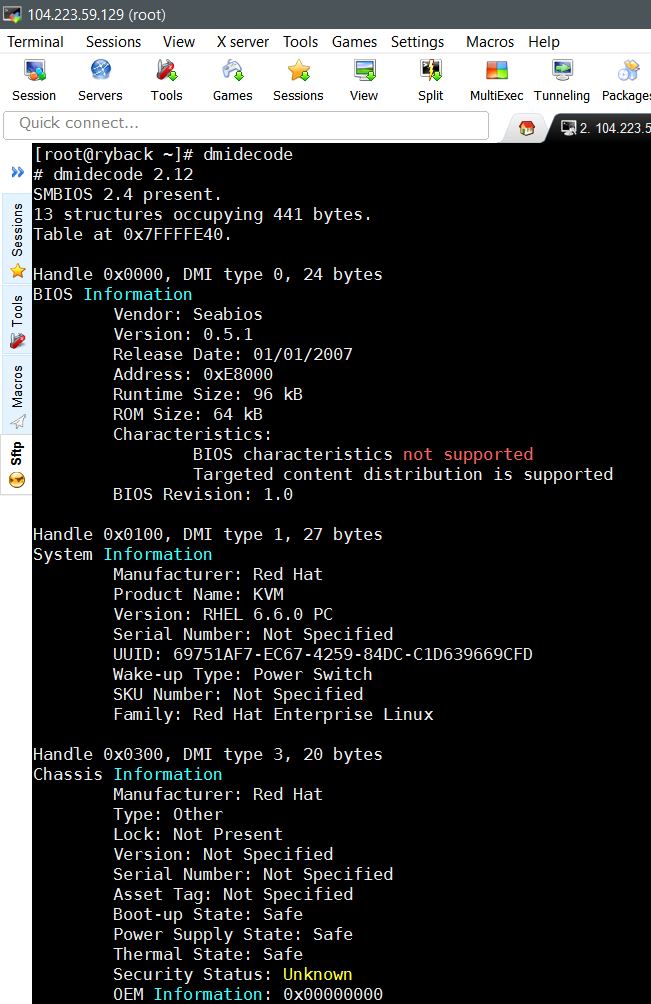This screenshot has width=651, height=1004.
Task: Click the 'dmidecode' command text at prompt
Action: pyautogui.click(x=248, y=154)
